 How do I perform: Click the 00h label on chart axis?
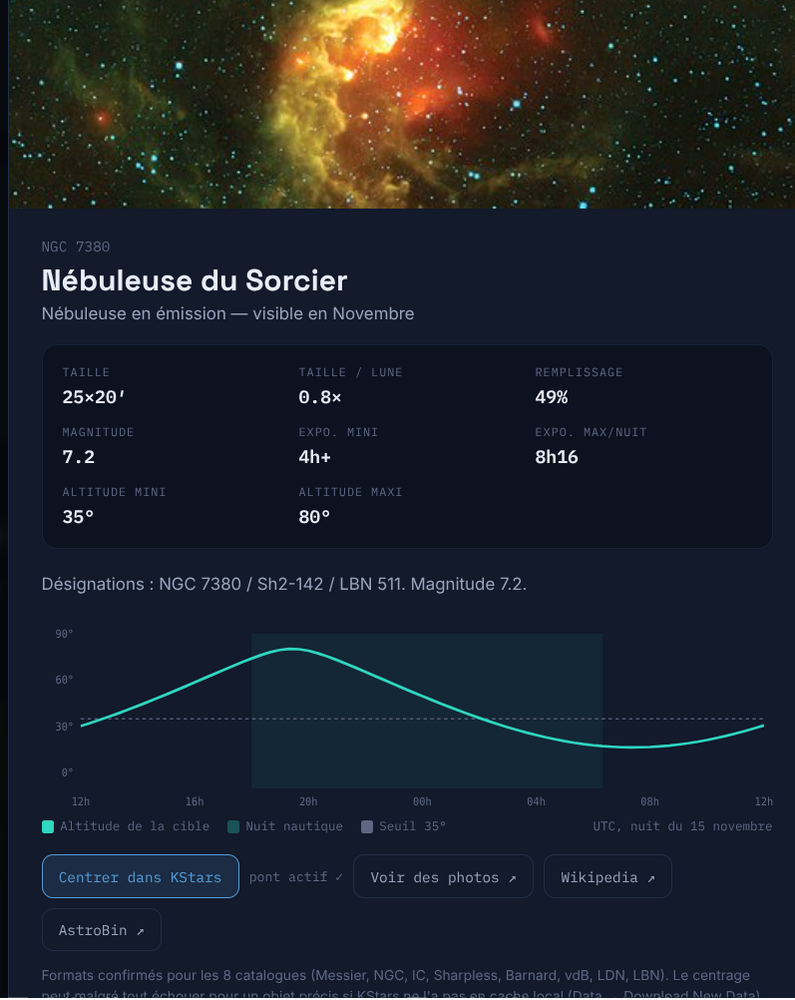click(x=422, y=802)
